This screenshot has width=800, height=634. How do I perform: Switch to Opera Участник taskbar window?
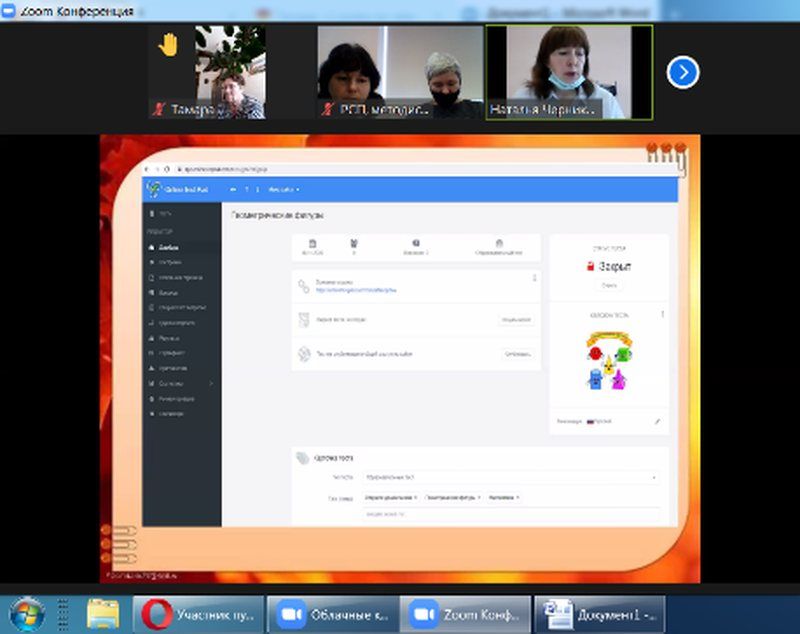[198, 614]
